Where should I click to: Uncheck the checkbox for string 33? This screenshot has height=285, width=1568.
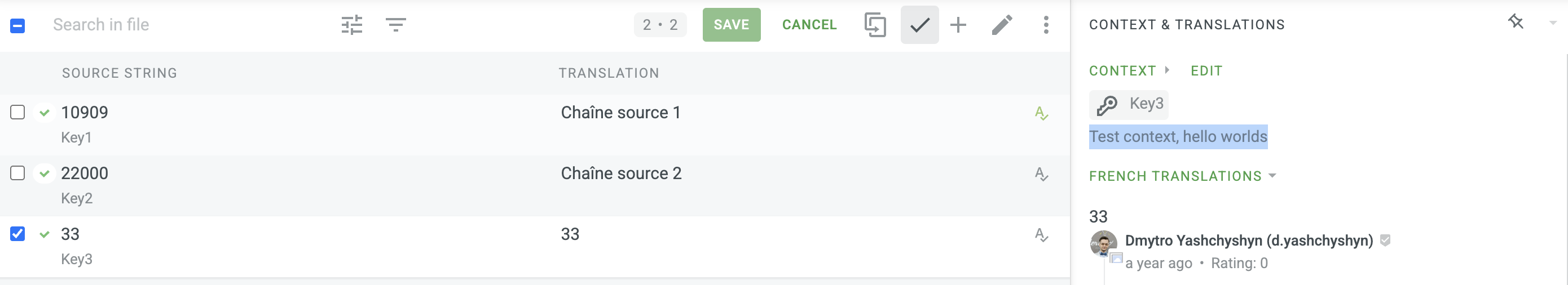[17, 234]
